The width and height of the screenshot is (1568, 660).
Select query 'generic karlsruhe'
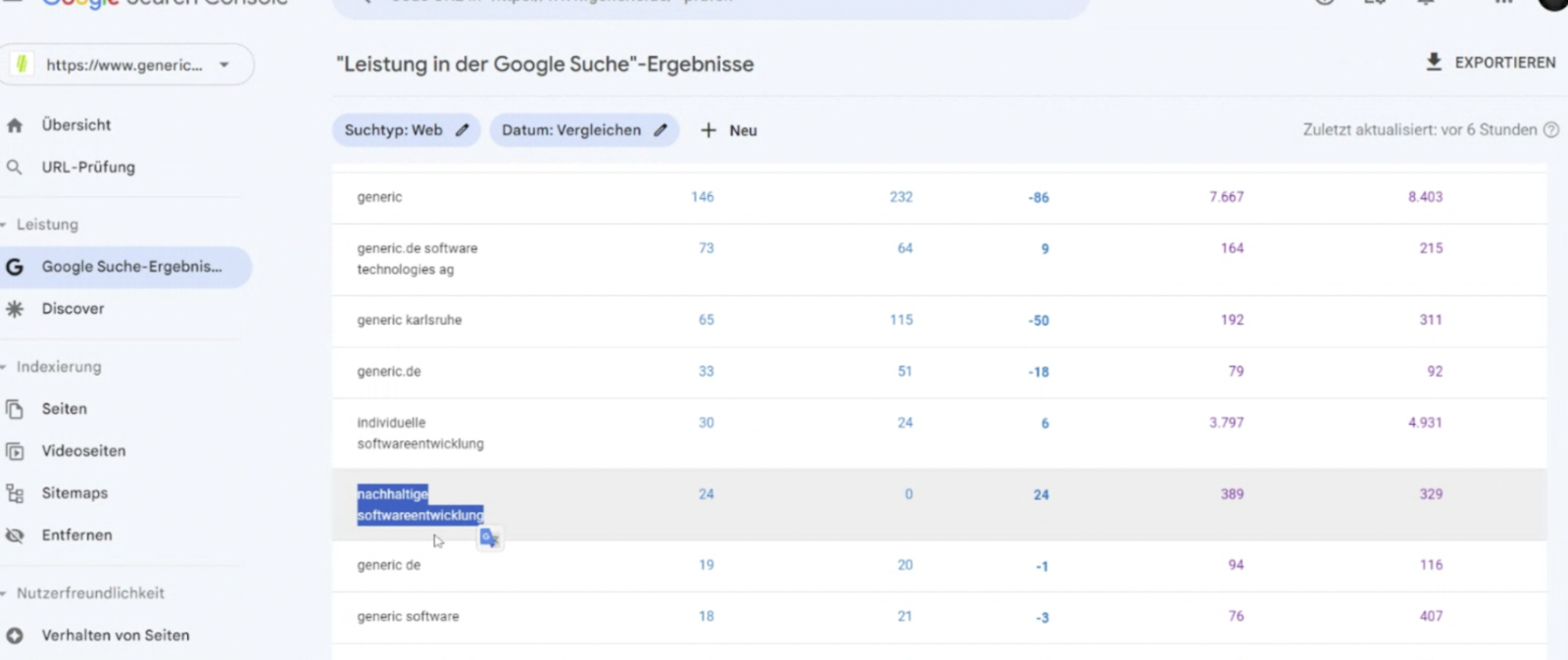[410, 320]
